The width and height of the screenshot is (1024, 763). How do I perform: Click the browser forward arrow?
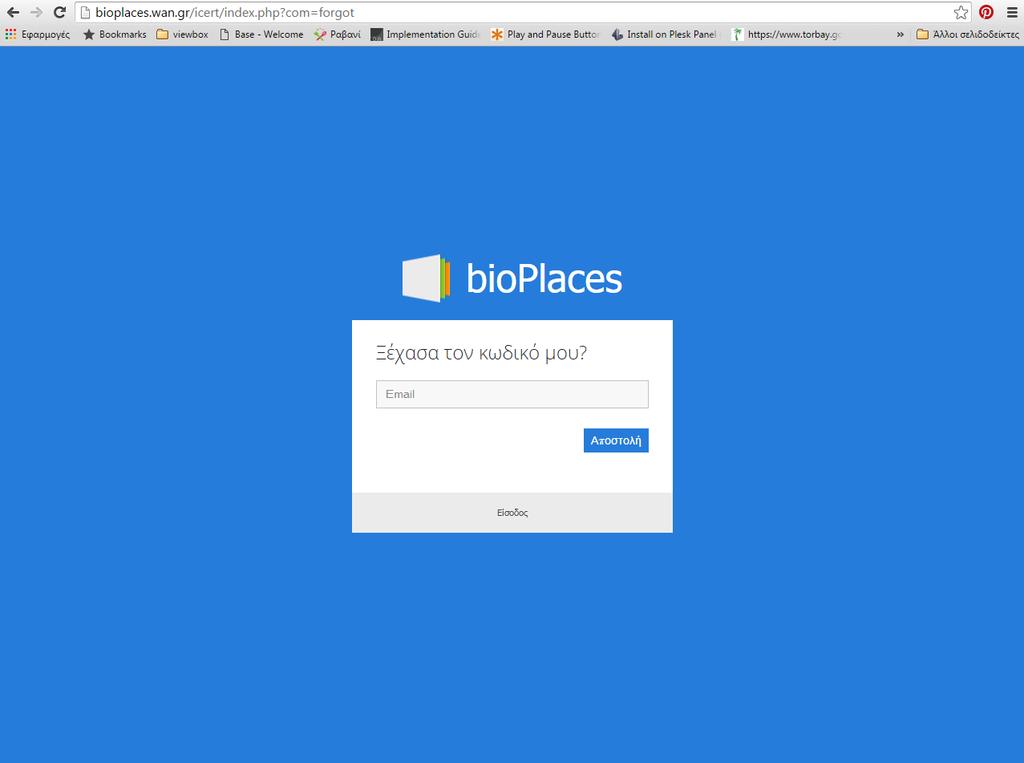[37, 12]
